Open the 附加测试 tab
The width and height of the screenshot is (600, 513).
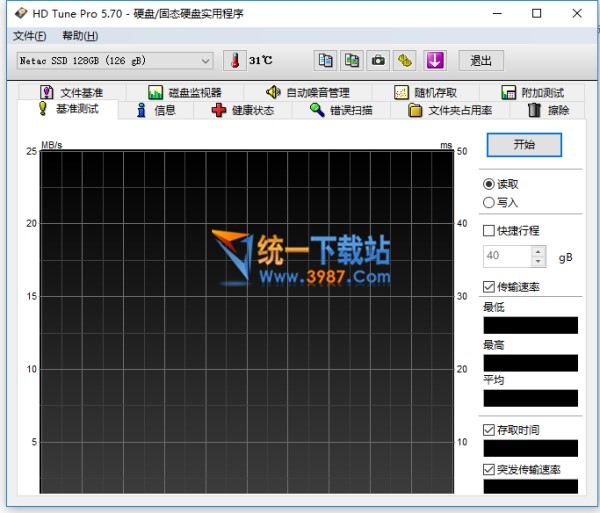(532, 92)
